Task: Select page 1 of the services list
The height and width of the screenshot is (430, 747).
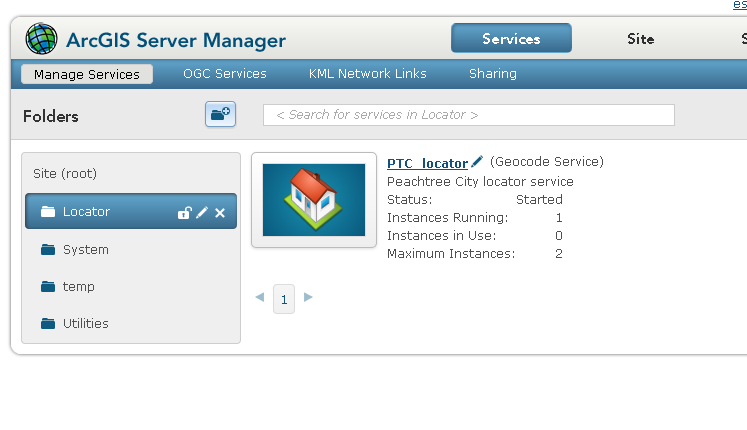Action: (284, 299)
